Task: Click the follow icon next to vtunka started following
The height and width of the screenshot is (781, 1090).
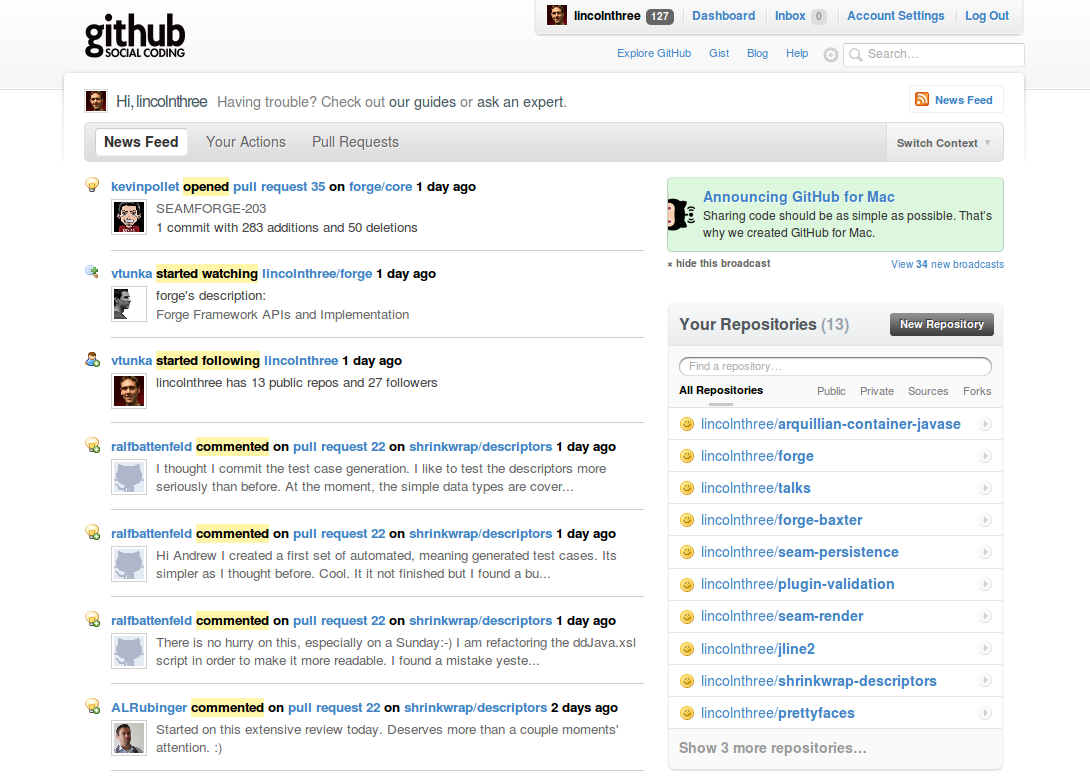Action: pos(92,360)
